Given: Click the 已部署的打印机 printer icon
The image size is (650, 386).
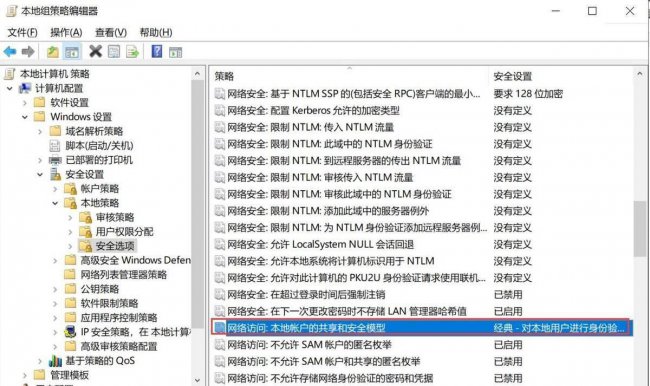Looking at the screenshot, I should point(55,160).
